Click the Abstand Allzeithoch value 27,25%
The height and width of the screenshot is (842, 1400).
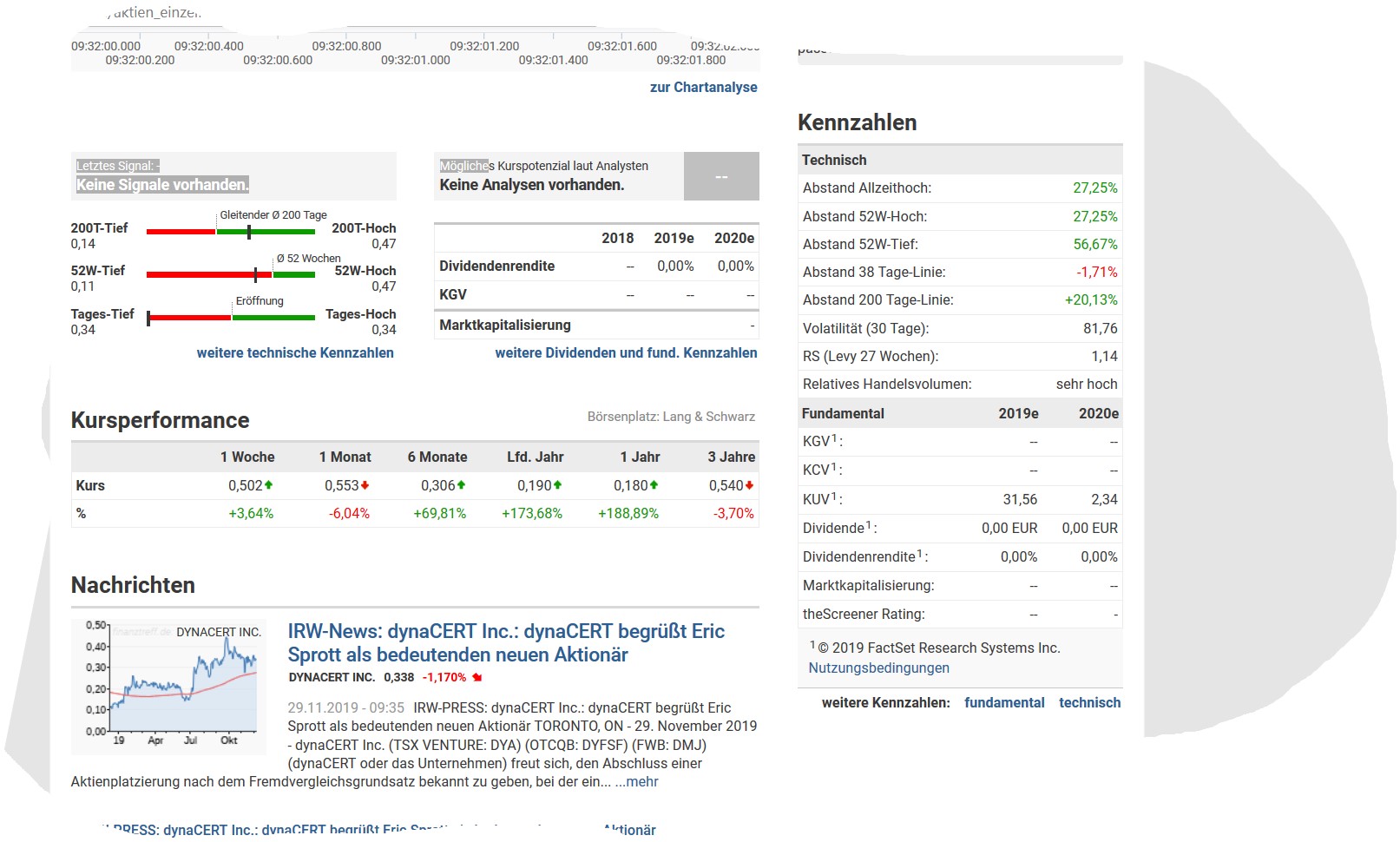pos(1095,187)
